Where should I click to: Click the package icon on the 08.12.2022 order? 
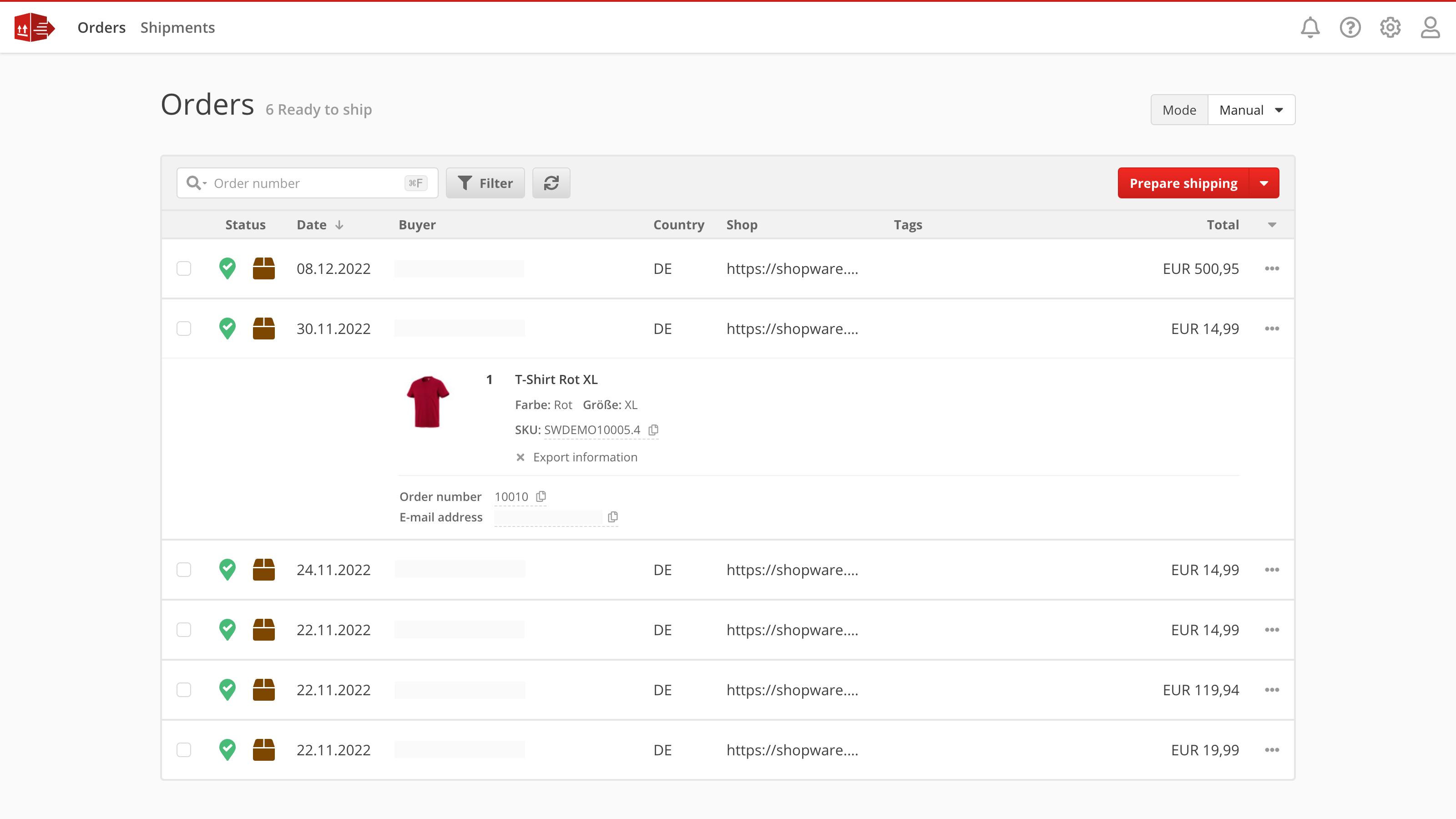263,268
